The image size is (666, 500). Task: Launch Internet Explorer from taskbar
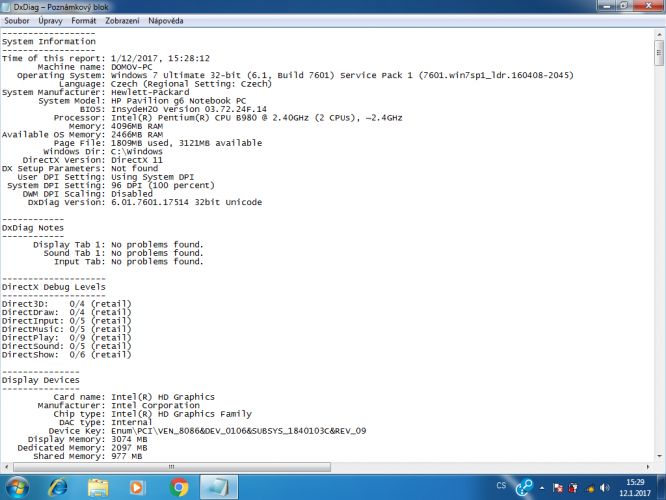point(58,487)
